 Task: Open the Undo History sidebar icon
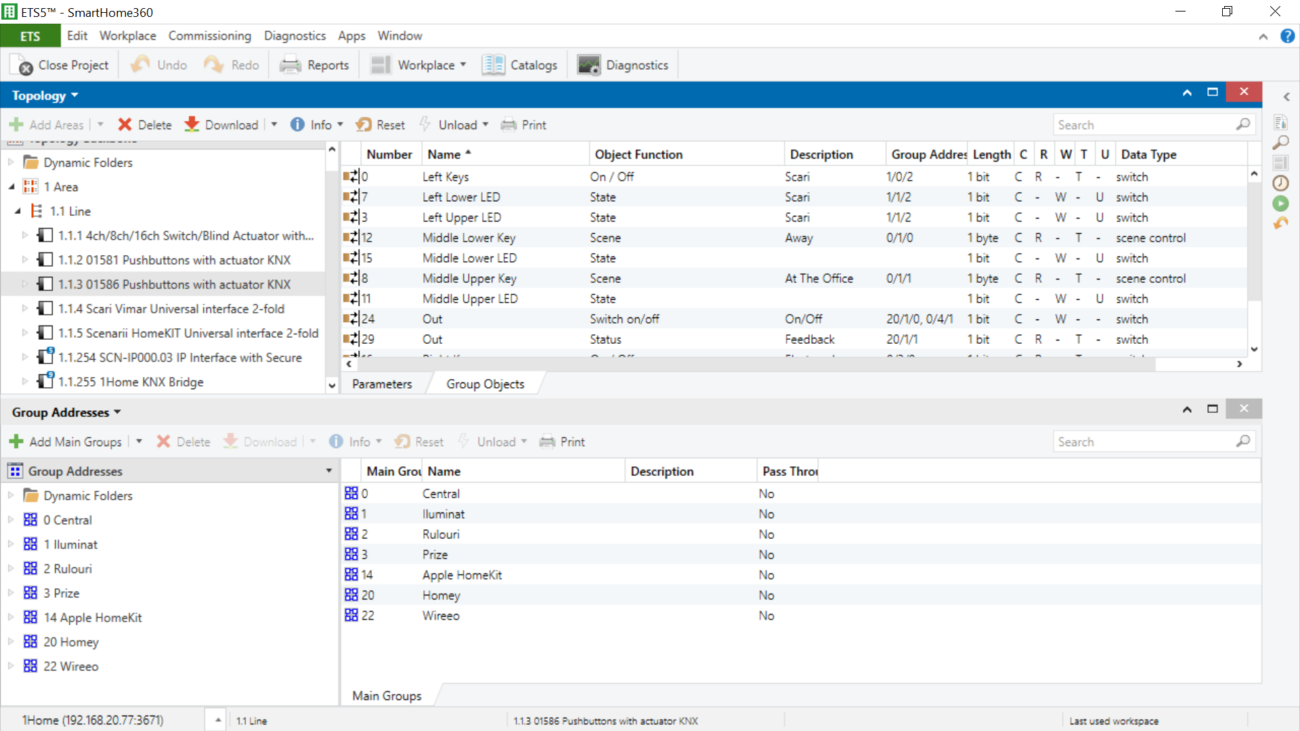[1281, 223]
